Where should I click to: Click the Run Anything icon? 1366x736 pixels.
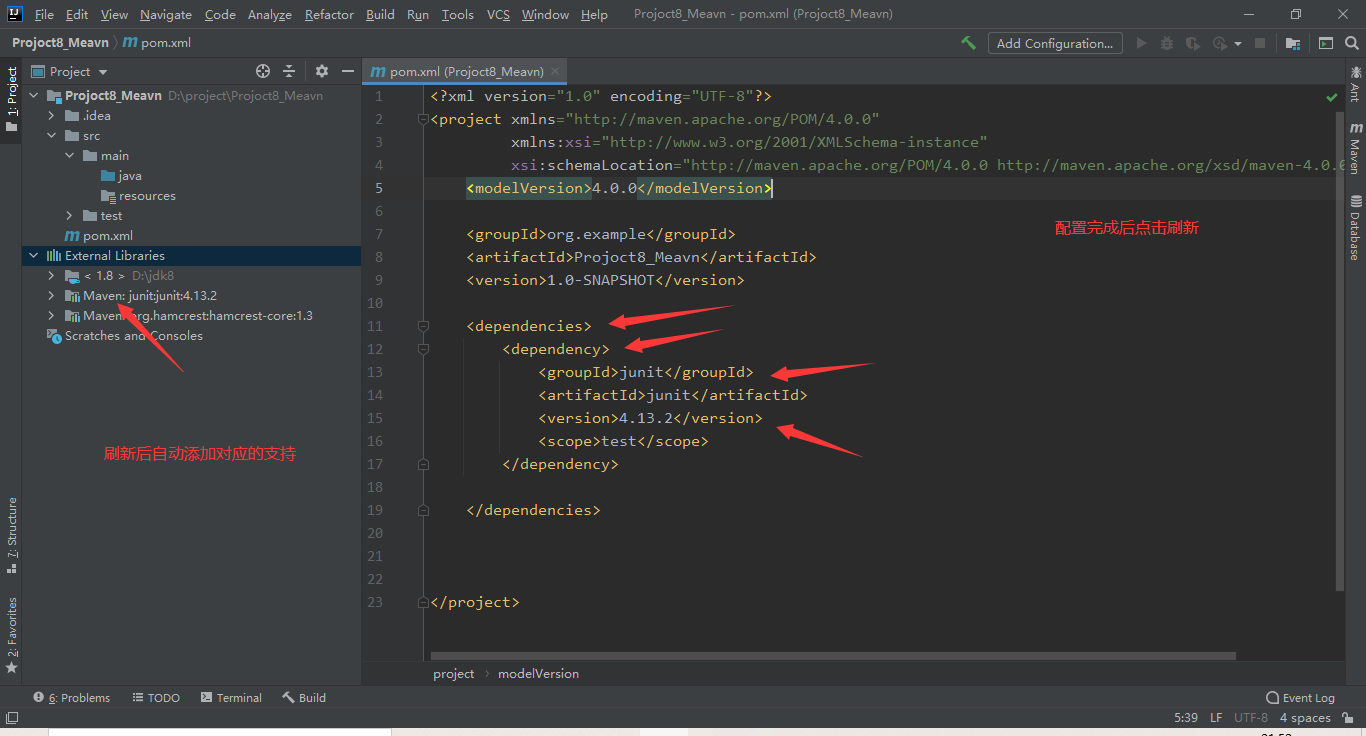click(x=1326, y=43)
